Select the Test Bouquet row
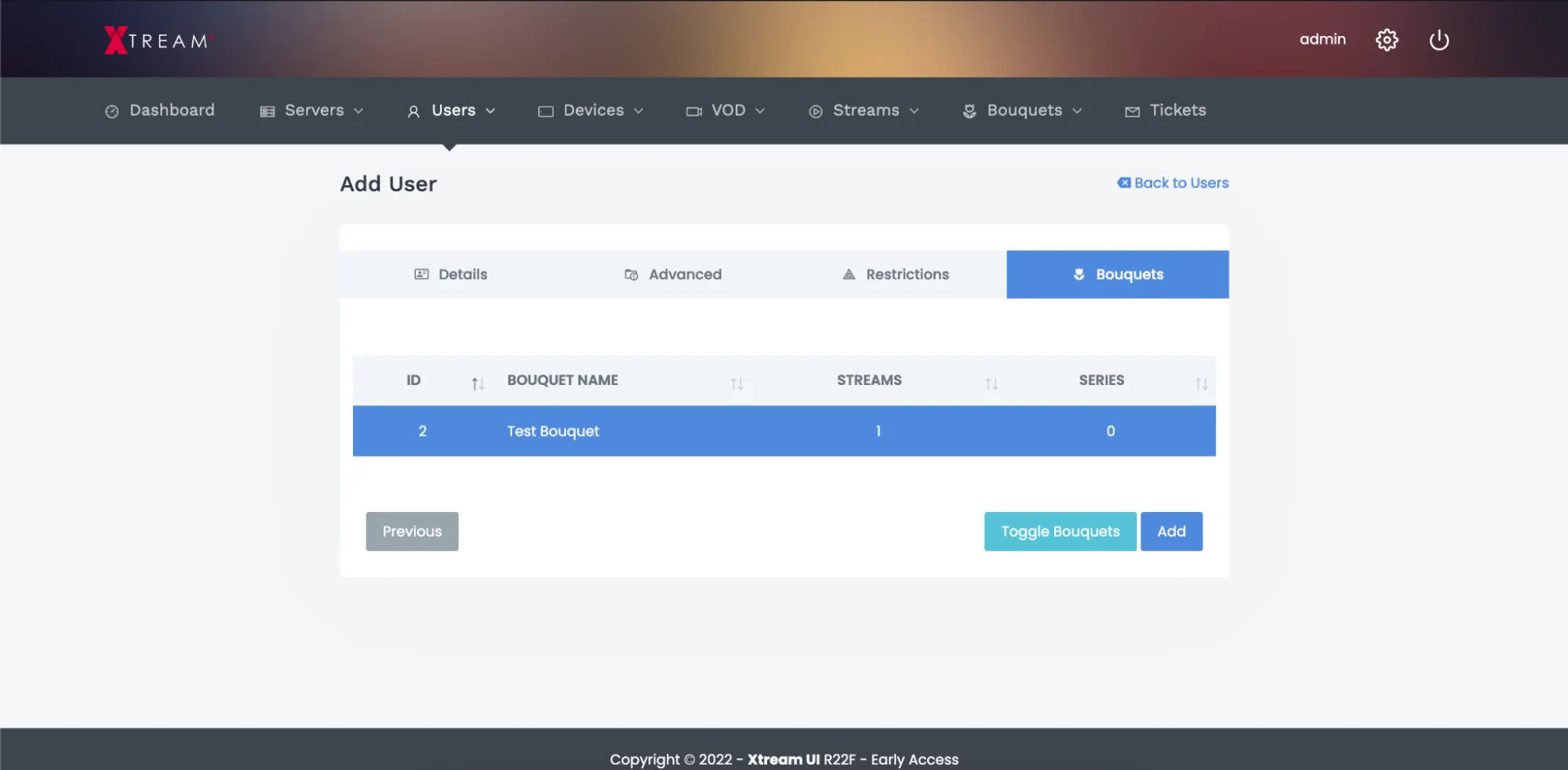This screenshot has height=770, width=1568. point(784,431)
